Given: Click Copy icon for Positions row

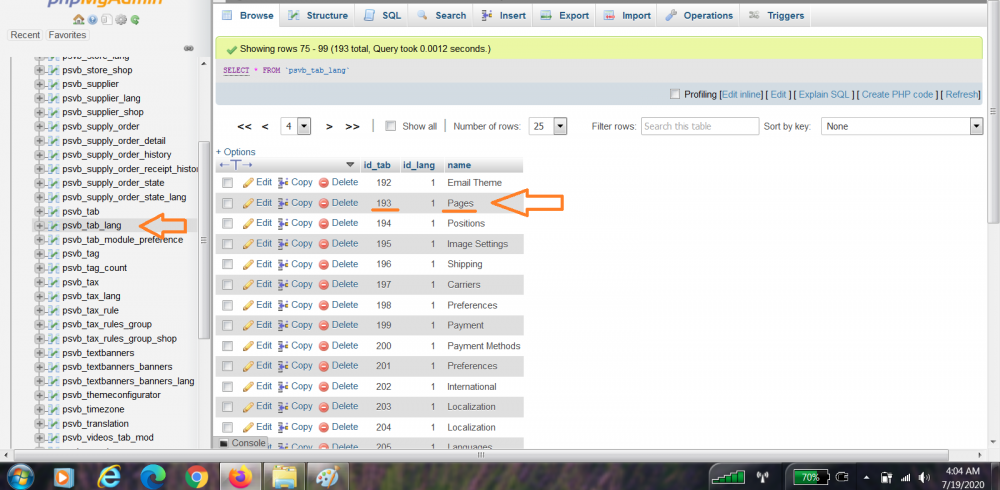Looking at the screenshot, I should point(283,223).
